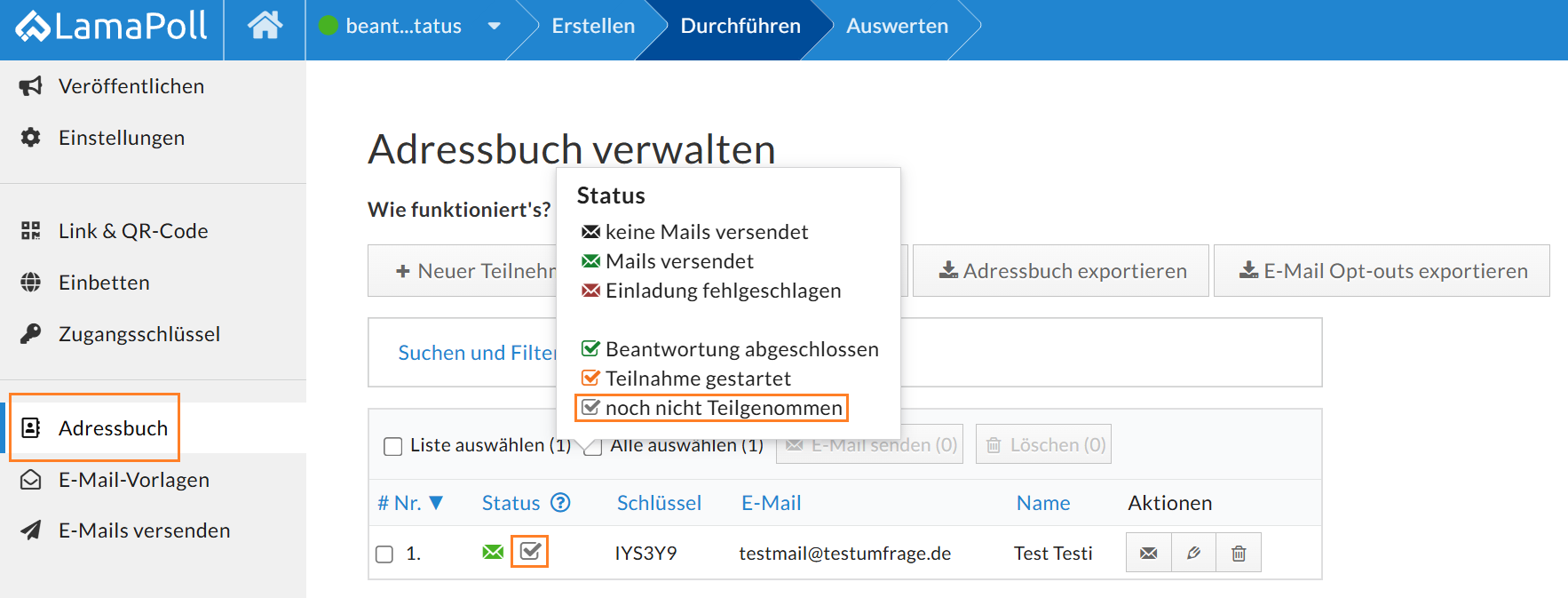Click E-Mail Opt-outs exportieren button
The height and width of the screenshot is (598, 1568).
click(1382, 271)
